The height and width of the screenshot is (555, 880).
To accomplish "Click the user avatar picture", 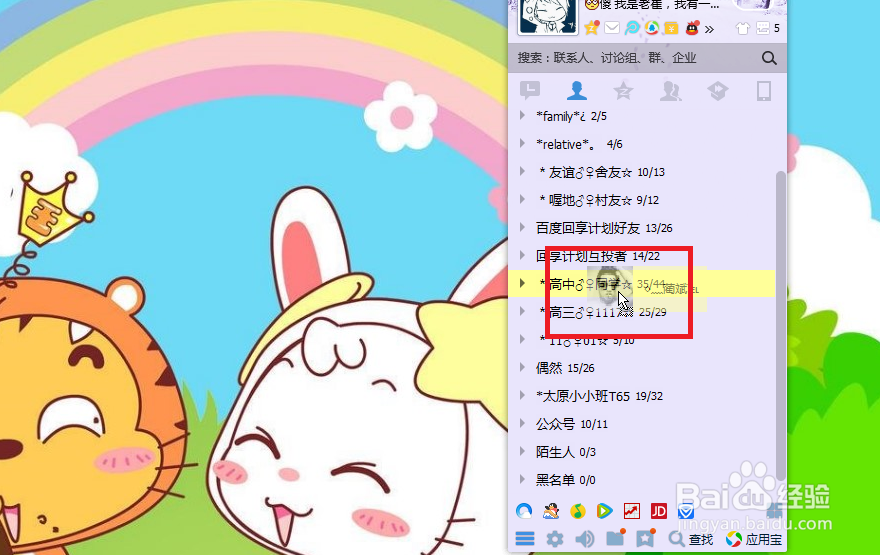I will tap(547, 16).
